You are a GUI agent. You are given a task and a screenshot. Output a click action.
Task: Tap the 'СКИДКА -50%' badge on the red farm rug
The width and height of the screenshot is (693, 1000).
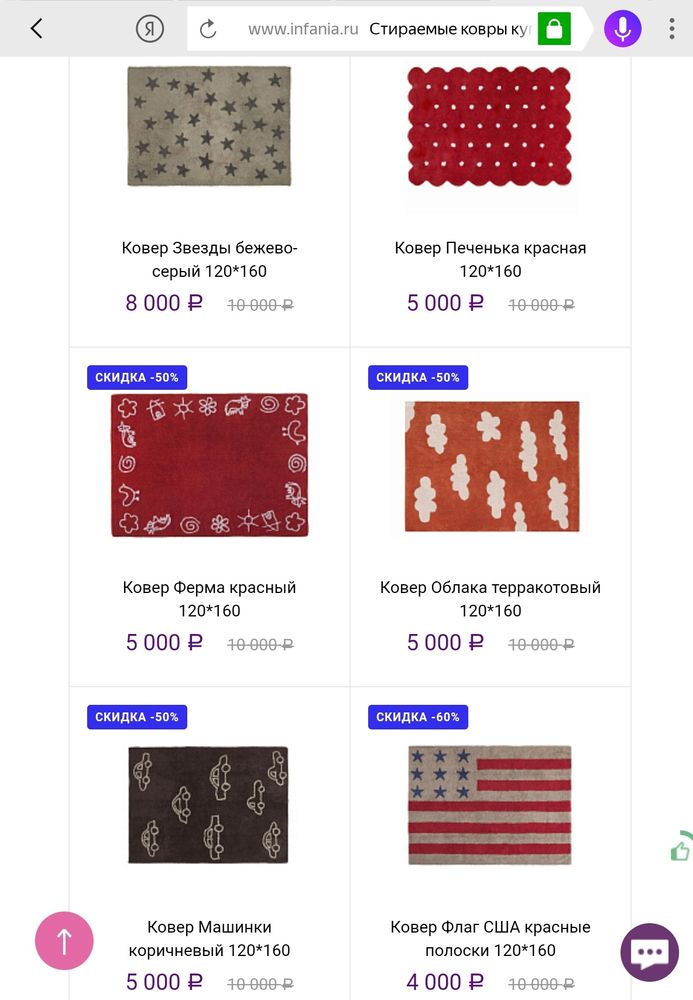(137, 377)
